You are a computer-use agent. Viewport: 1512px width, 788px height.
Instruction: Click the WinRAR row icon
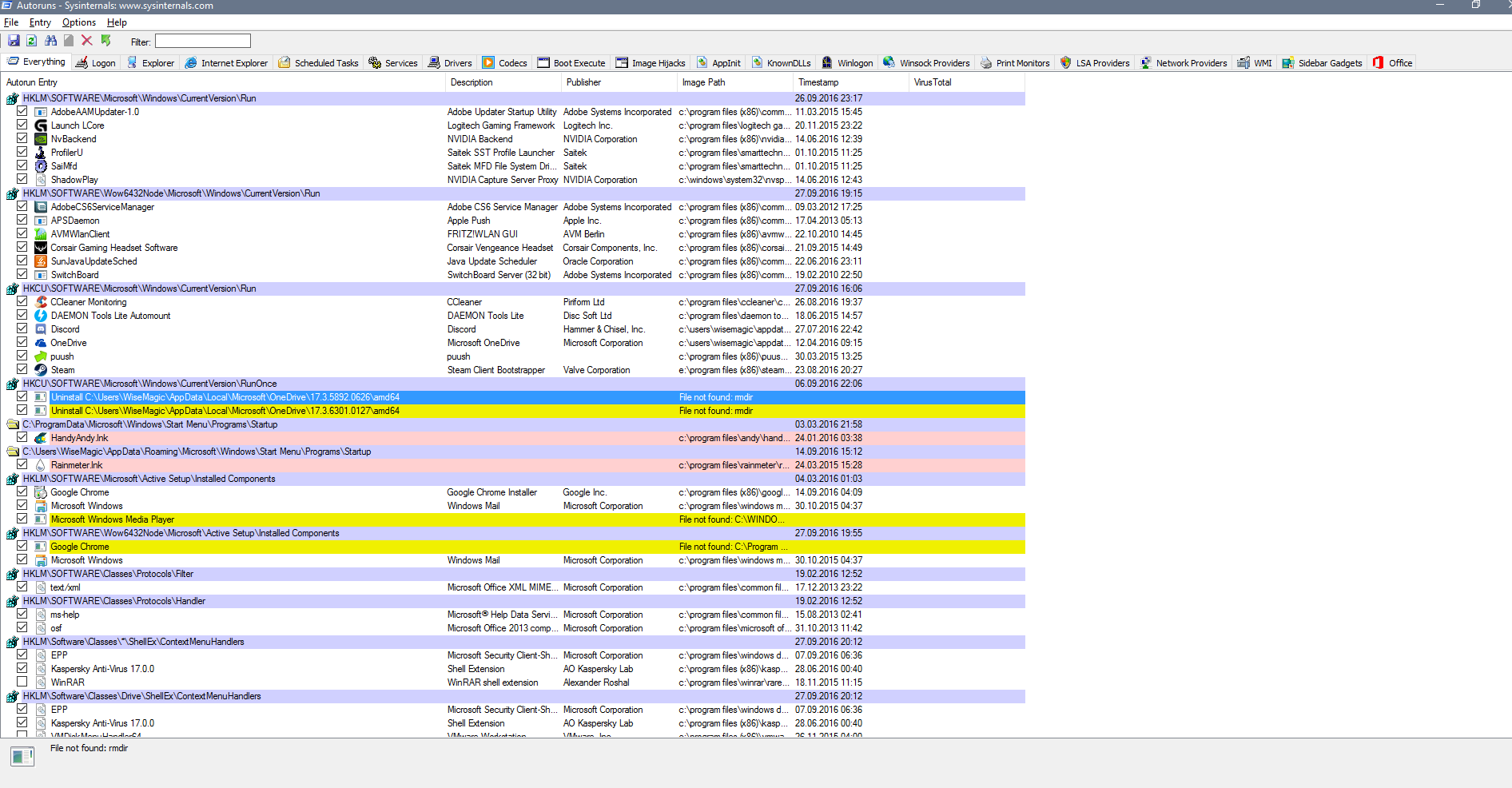(x=41, y=683)
